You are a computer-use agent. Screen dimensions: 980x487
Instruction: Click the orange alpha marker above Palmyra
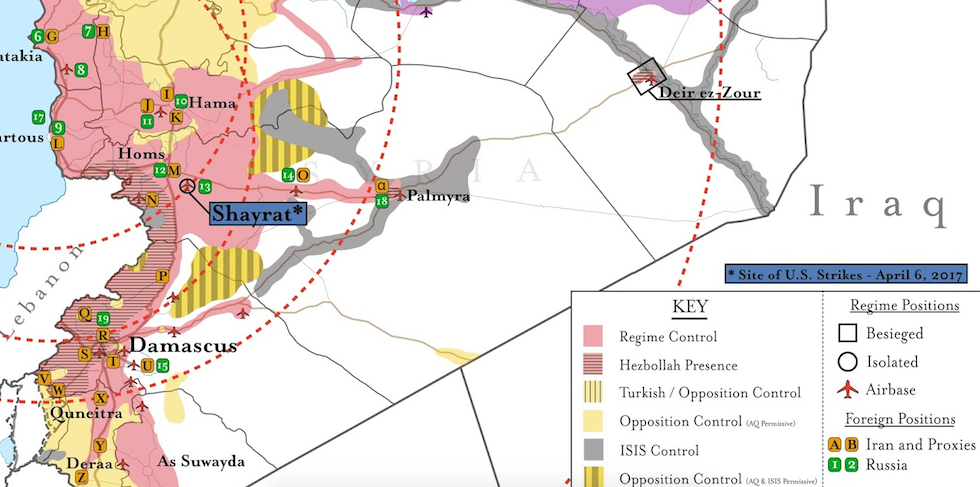point(381,185)
